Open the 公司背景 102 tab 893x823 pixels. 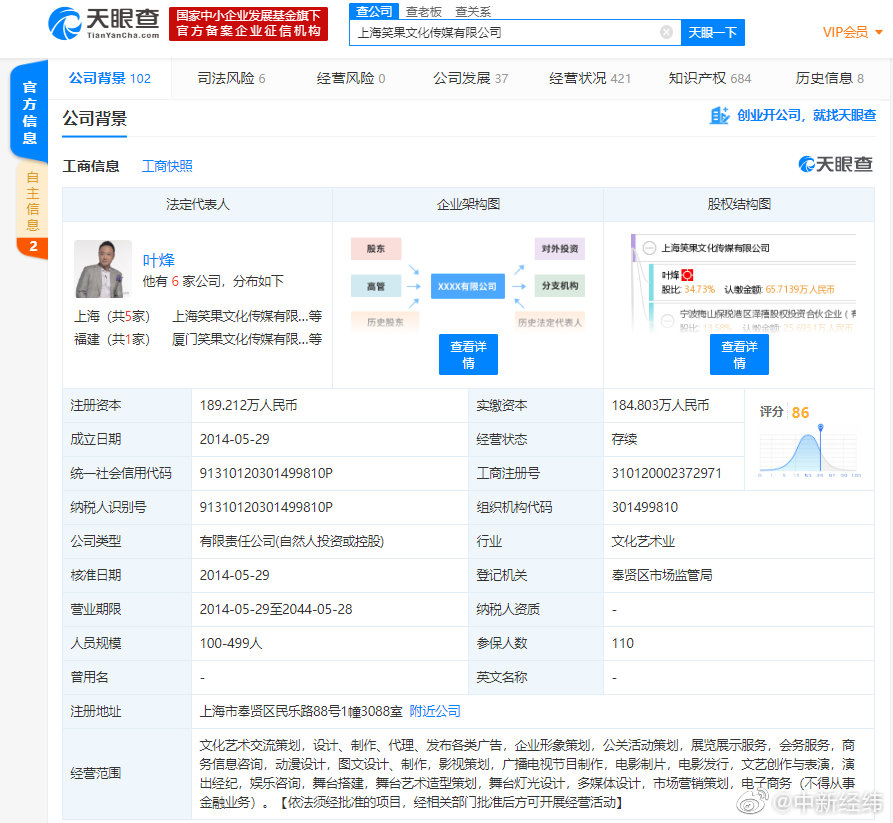click(x=110, y=79)
